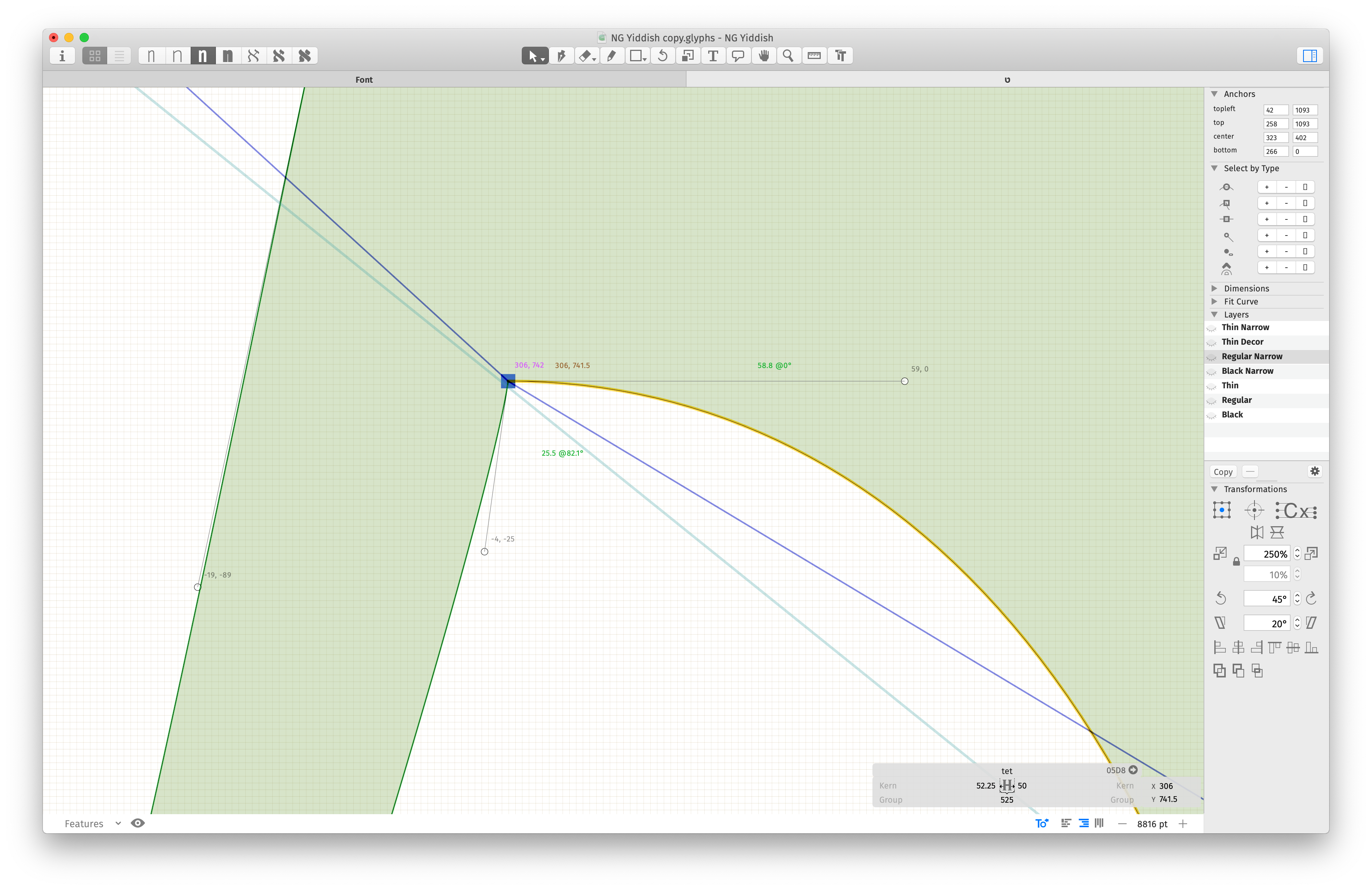Activate the Eraser tool
The image size is (1372, 890).
pyautogui.click(x=585, y=56)
